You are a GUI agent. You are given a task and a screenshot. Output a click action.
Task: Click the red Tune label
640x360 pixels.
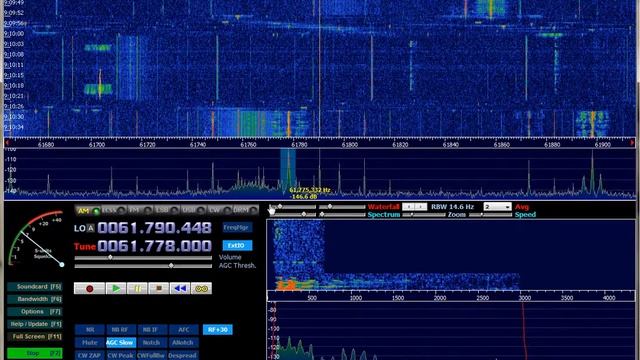(84, 246)
